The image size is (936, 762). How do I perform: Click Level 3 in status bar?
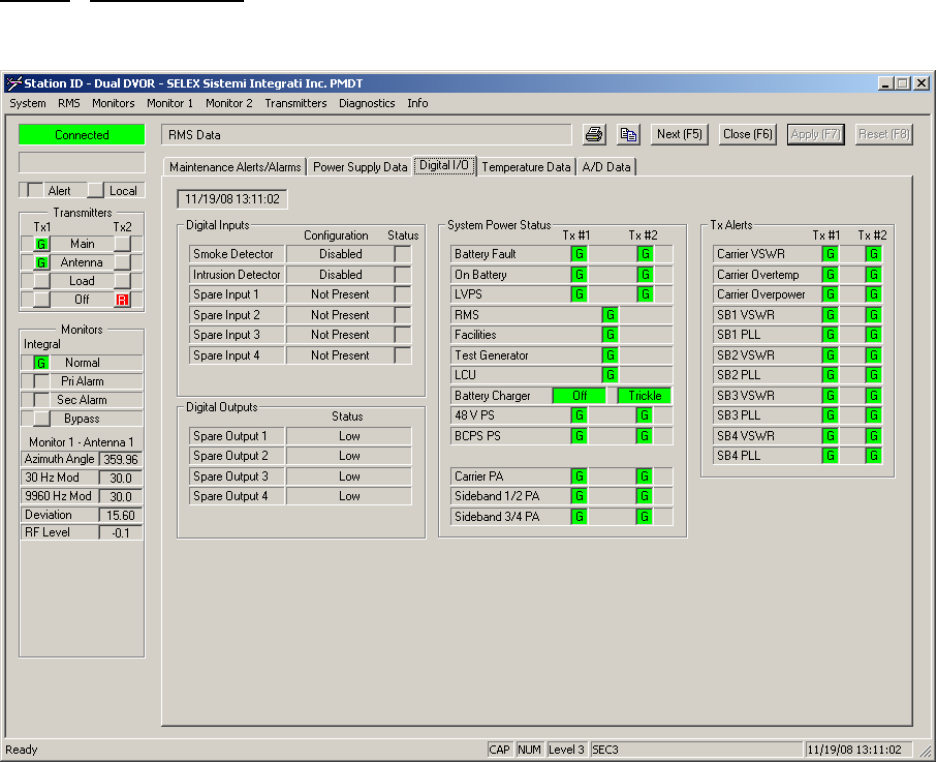coord(566,749)
